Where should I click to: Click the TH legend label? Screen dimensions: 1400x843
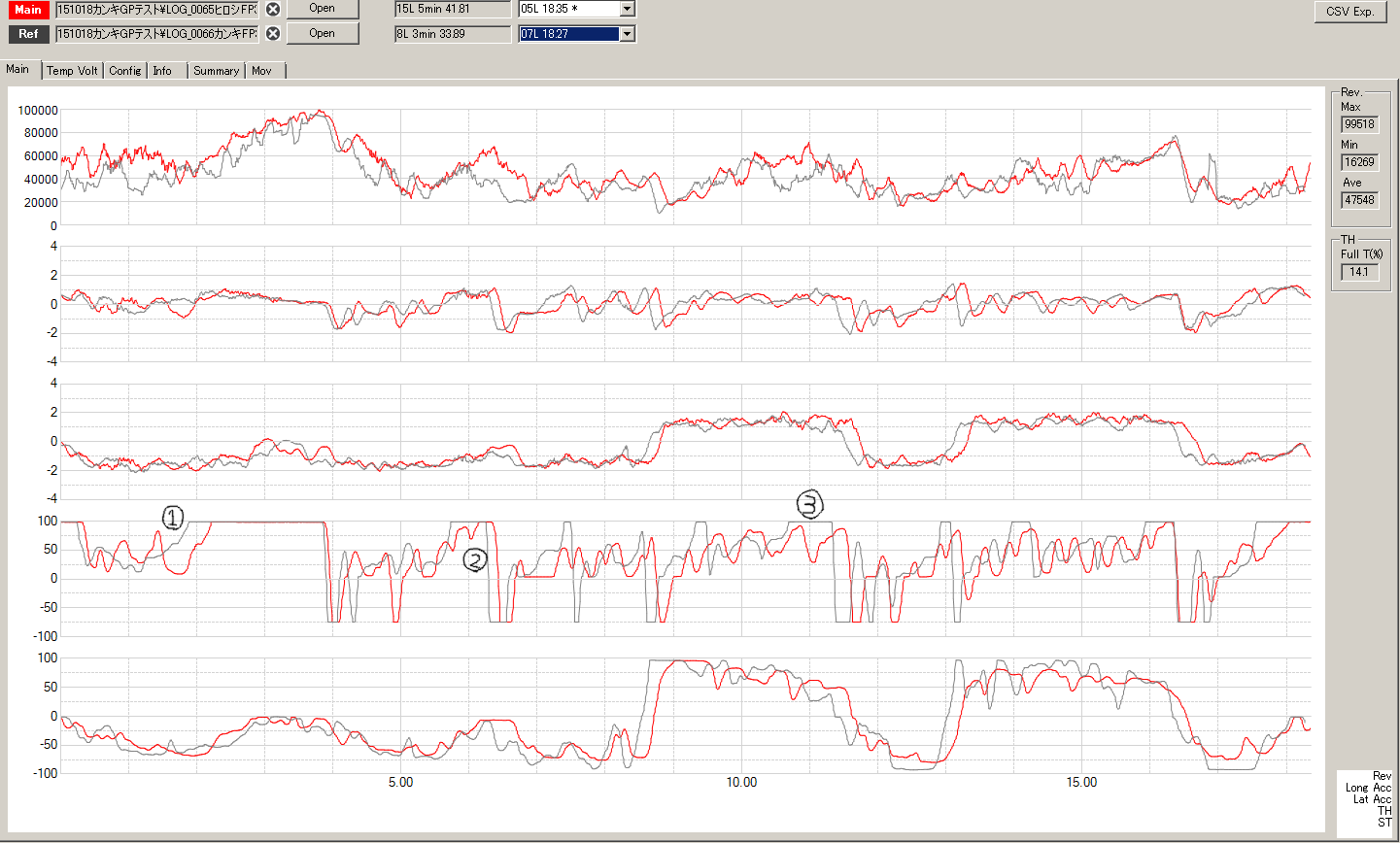click(x=1384, y=811)
